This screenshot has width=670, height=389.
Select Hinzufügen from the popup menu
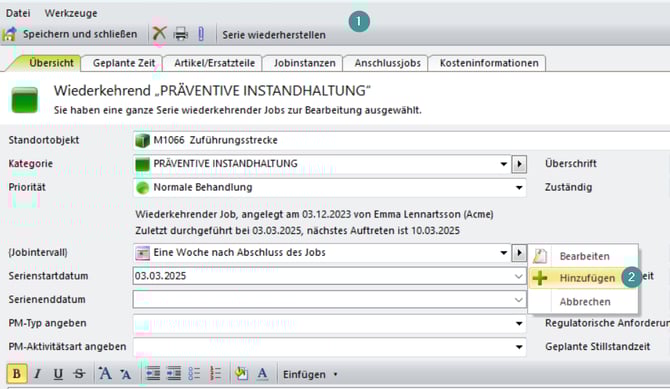[x=584, y=278]
